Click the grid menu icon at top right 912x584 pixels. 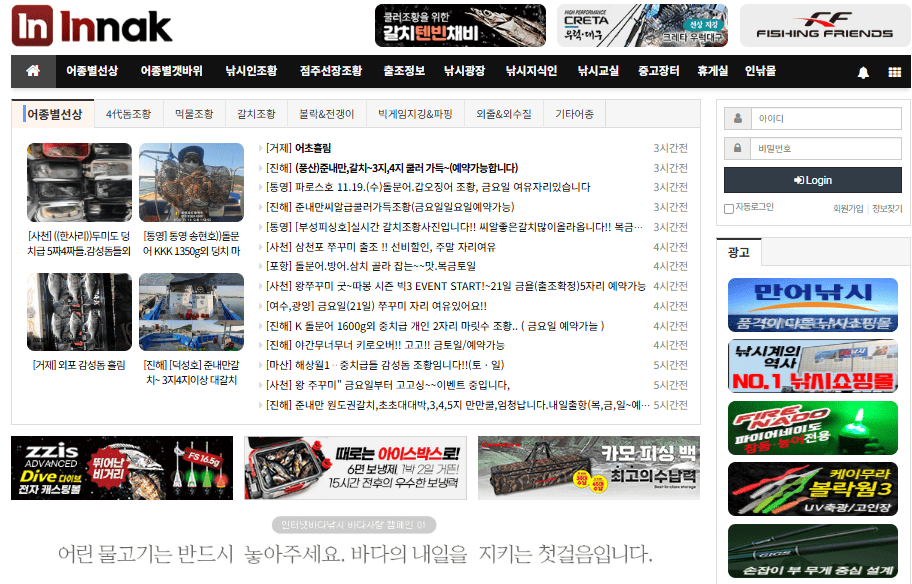tap(893, 71)
